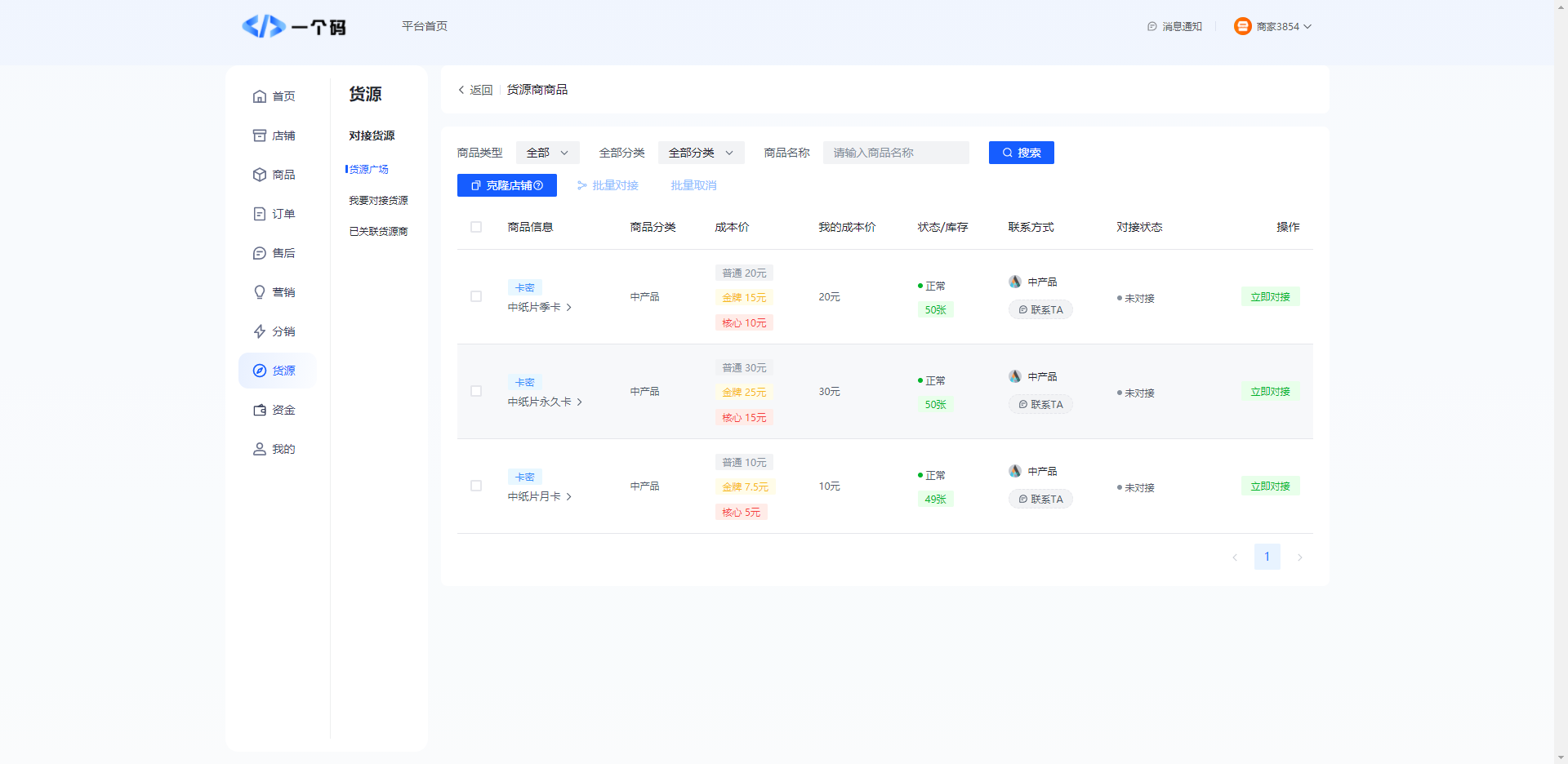Click the 金牌 7.5元 price tag
The image size is (1568, 764).
(745, 487)
